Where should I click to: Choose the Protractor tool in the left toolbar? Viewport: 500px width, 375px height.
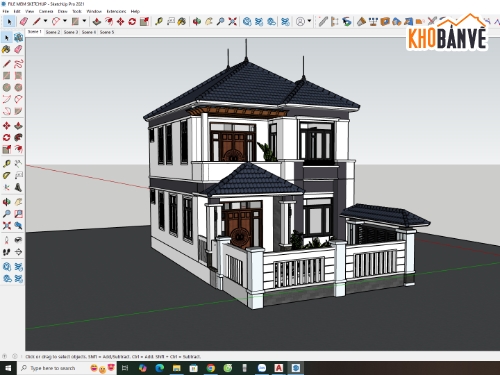[x=6, y=175]
